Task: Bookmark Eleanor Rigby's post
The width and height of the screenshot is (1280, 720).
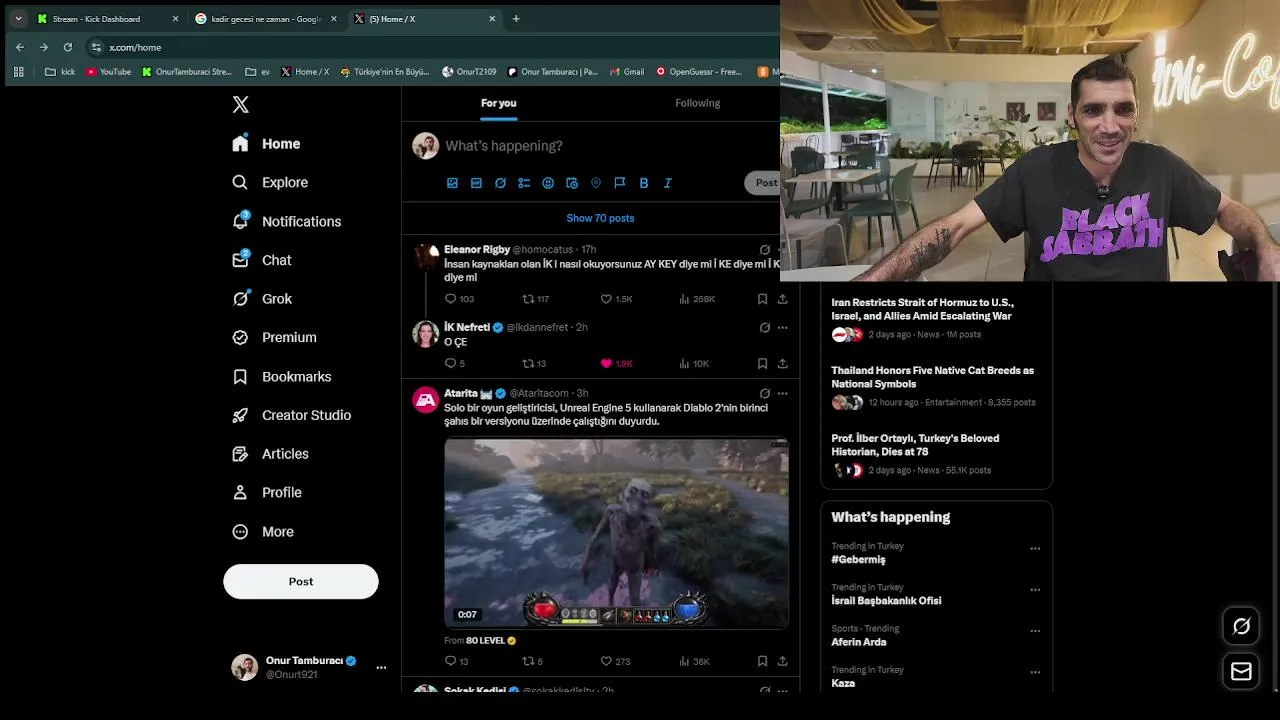Action: coord(762,299)
